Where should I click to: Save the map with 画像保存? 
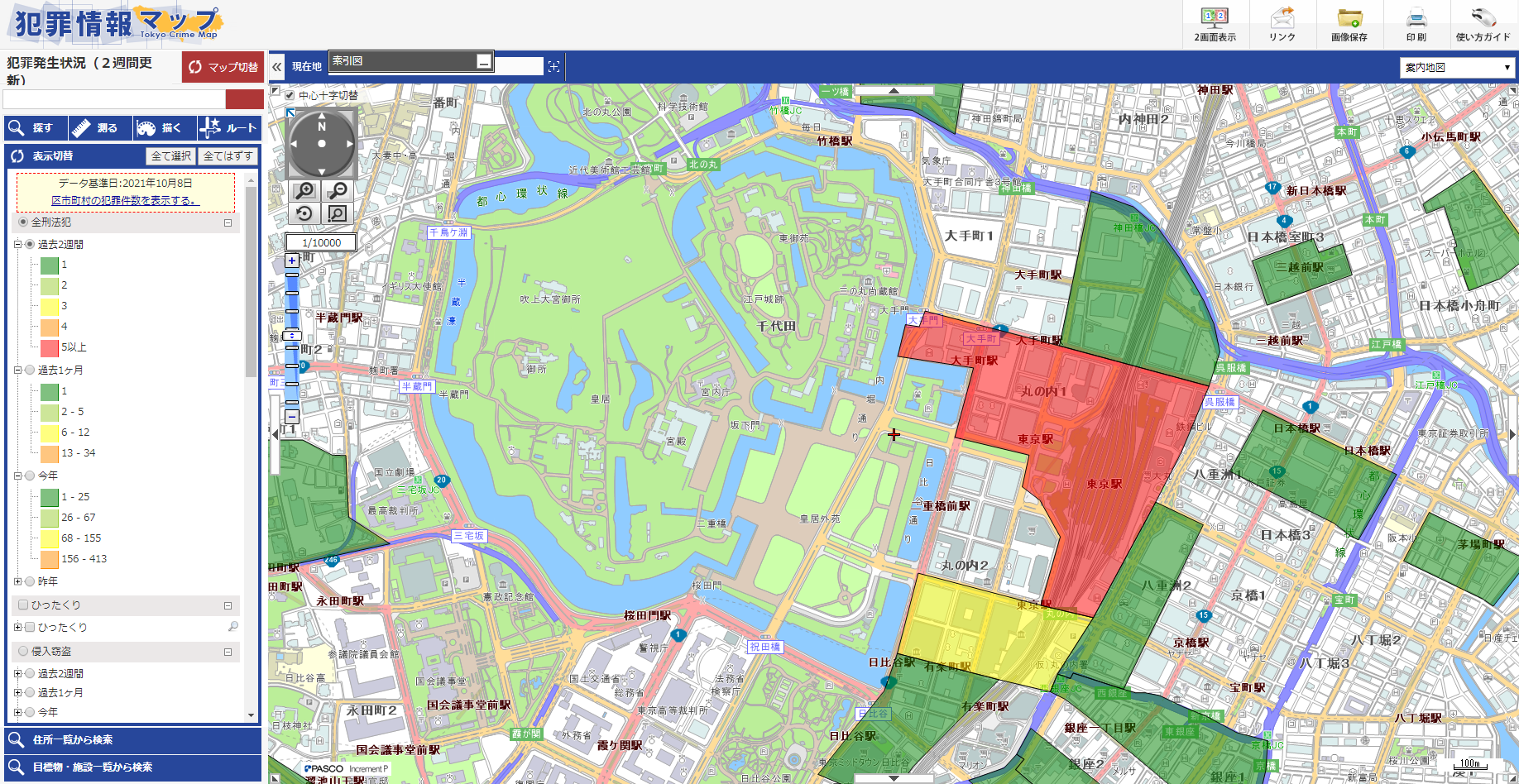pyautogui.click(x=1349, y=24)
